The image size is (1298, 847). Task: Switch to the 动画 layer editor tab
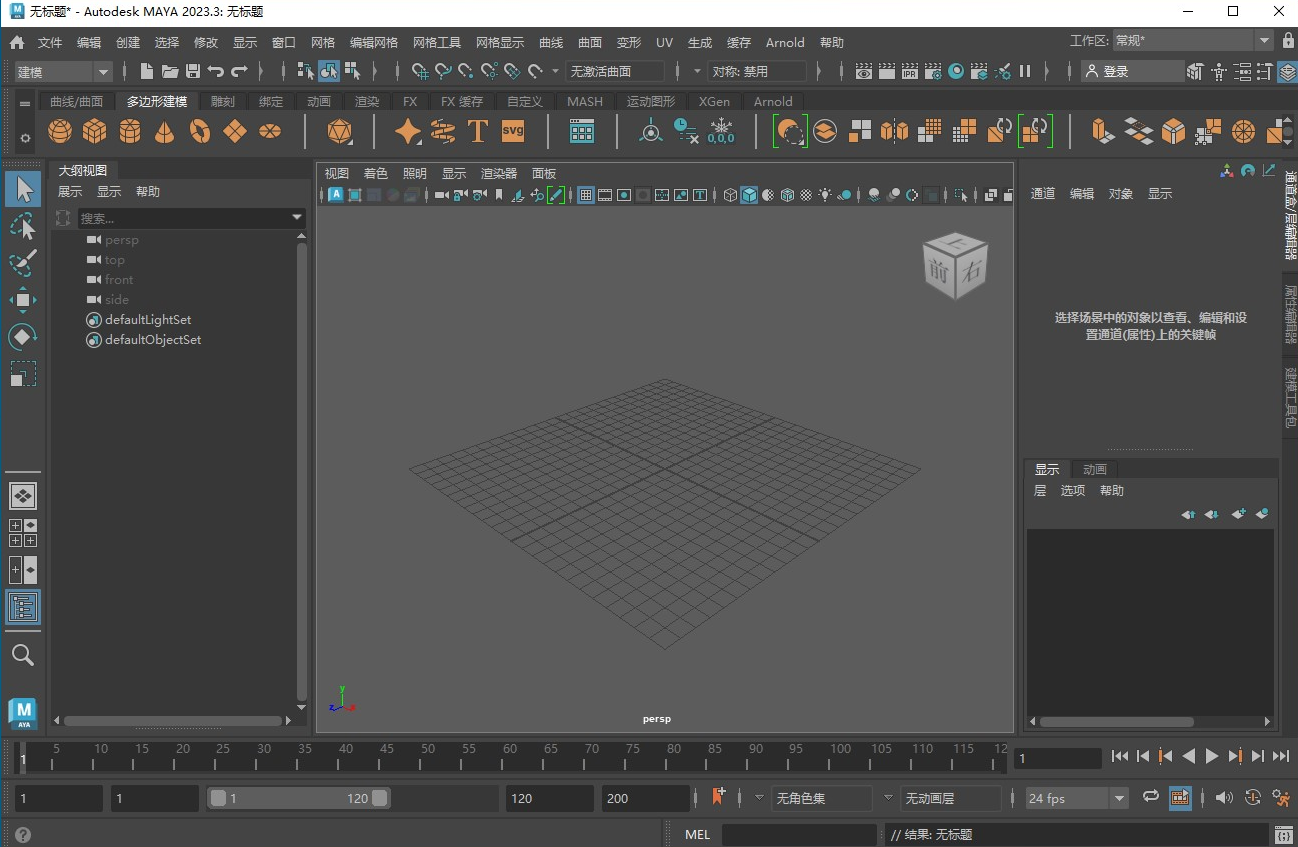pyautogui.click(x=1095, y=469)
